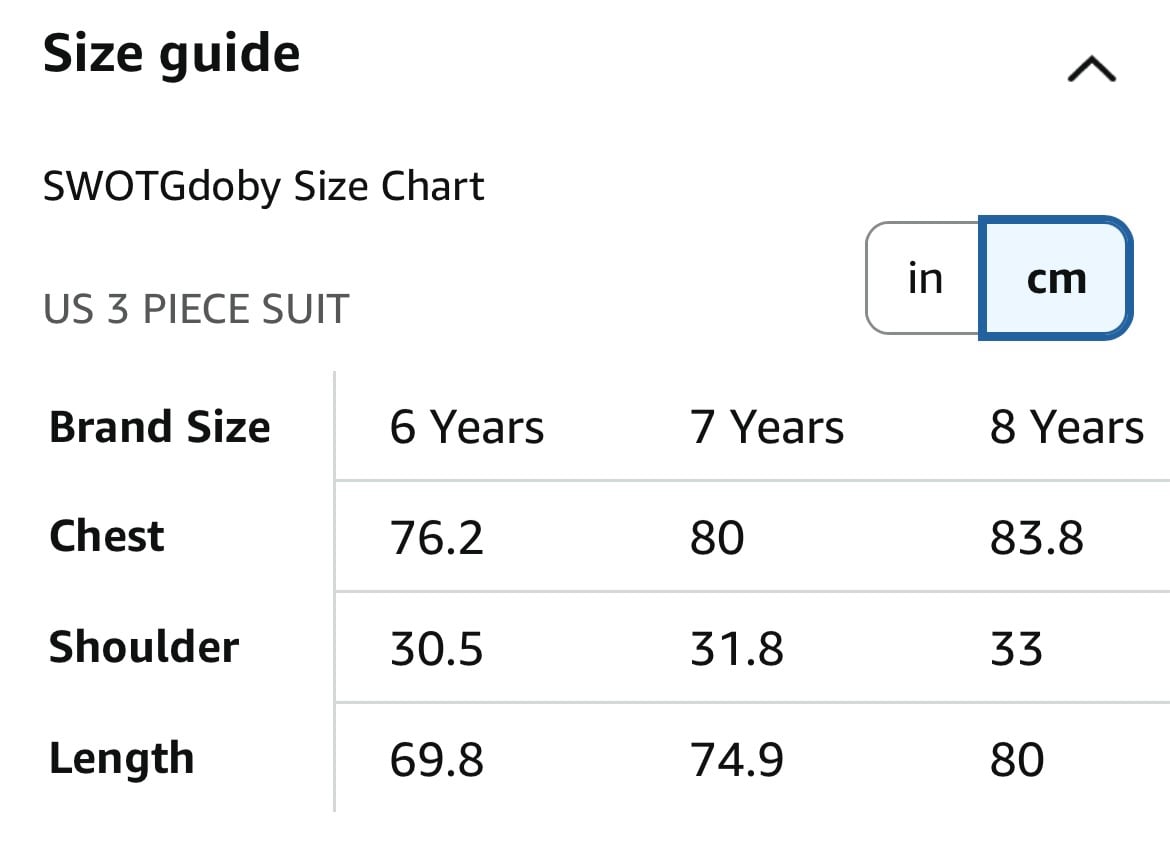This screenshot has height=849, width=1170.
Task: Click the 83.8 chest measurement
Action: (1036, 538)
